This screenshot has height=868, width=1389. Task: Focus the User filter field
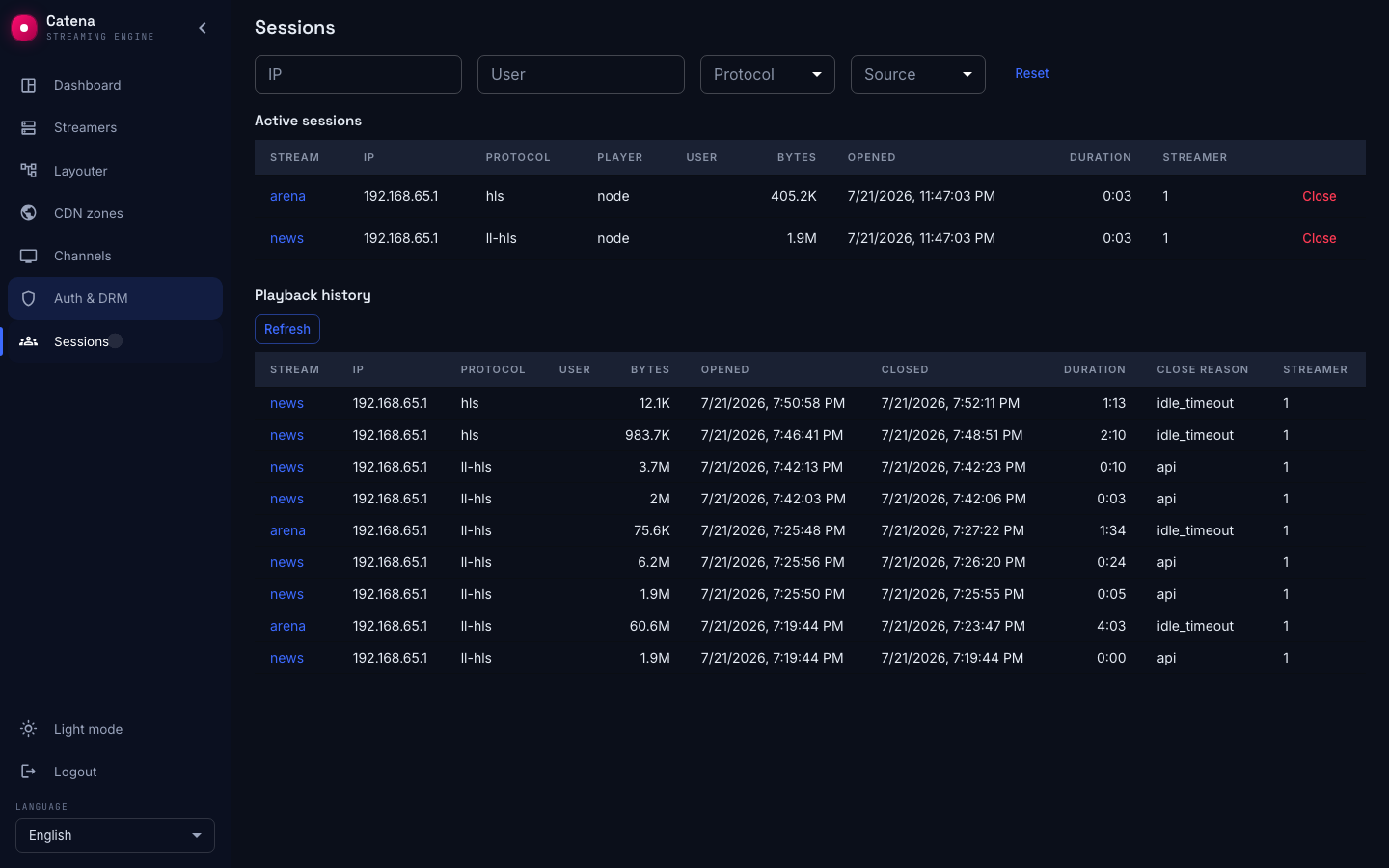(x=581, y=74)
